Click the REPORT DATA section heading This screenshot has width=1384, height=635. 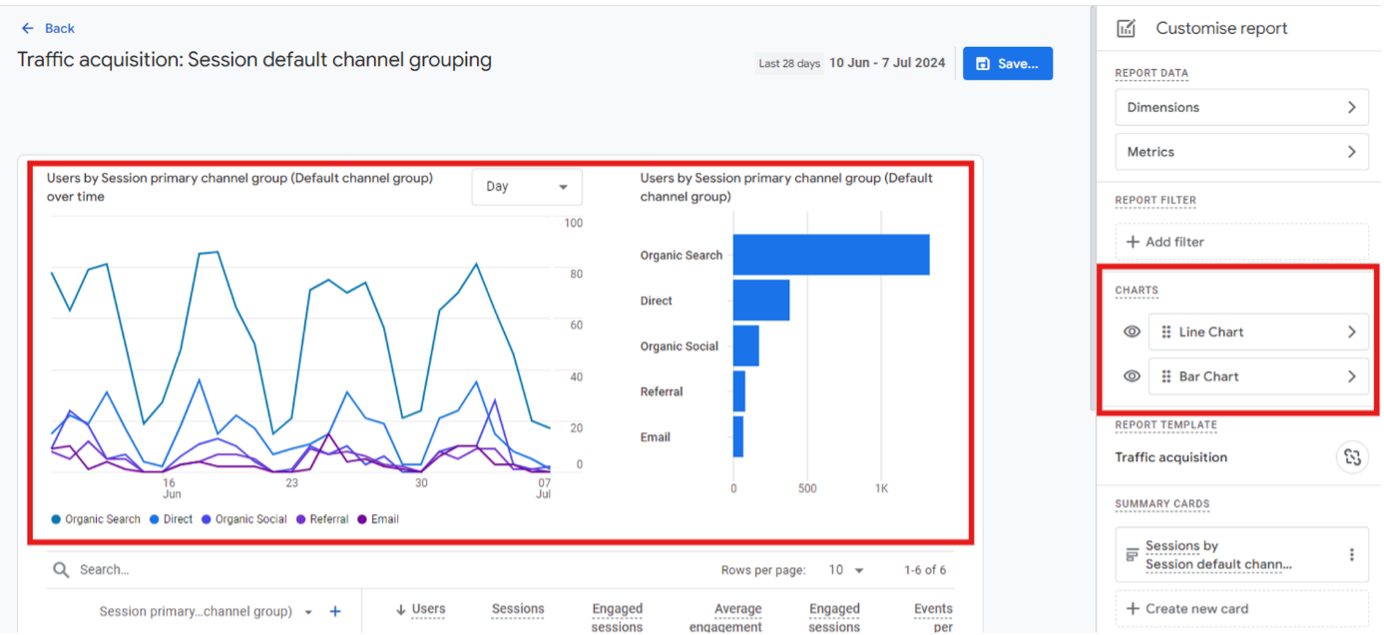(1152, 73)
